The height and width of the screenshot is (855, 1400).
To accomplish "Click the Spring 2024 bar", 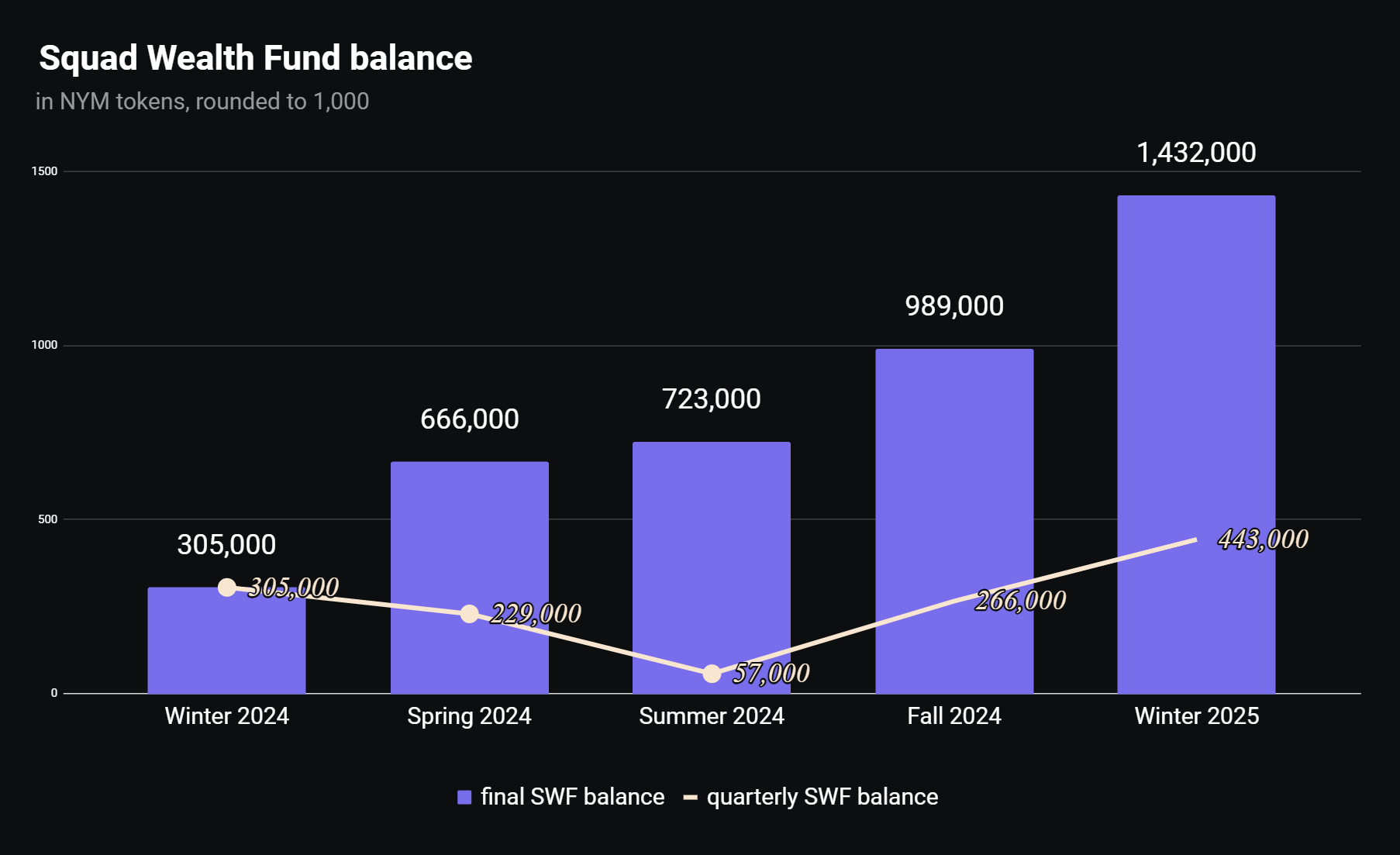I will click(469, 577).
